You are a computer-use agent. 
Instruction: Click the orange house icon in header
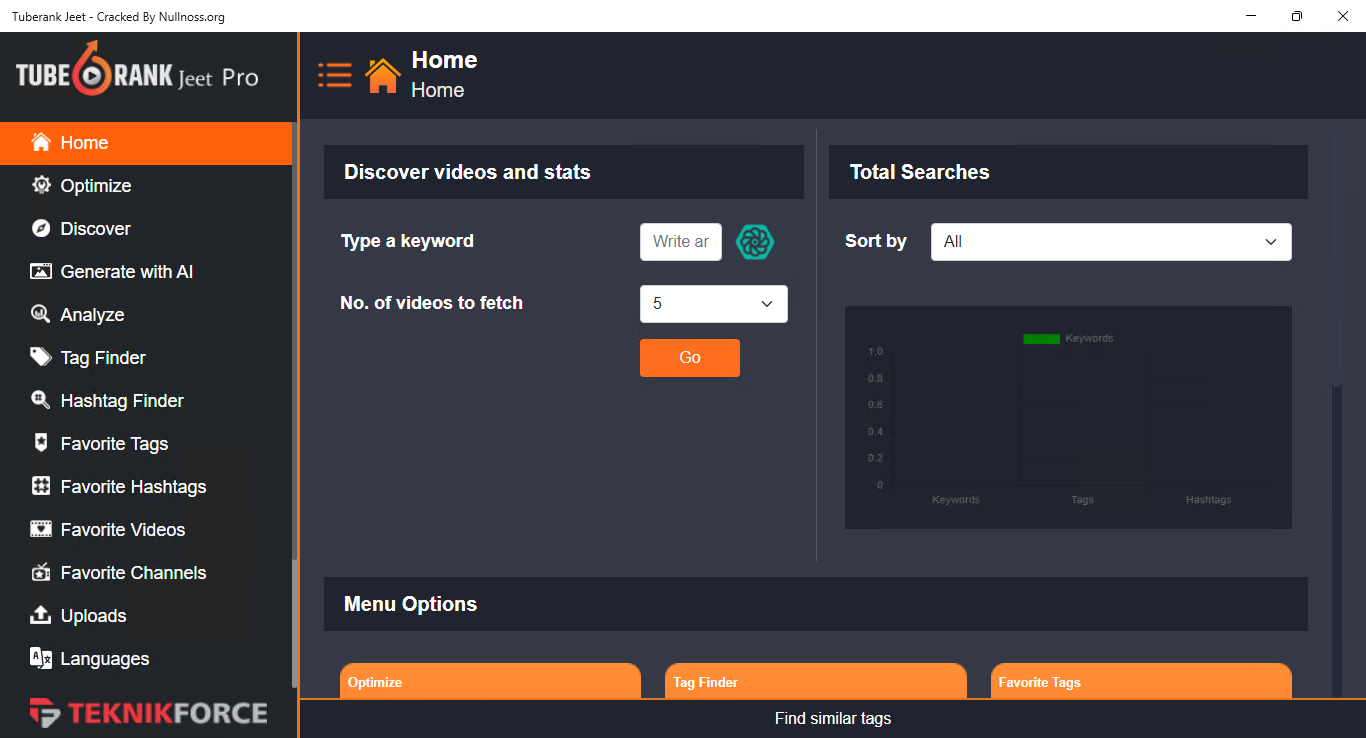(x=383, y=75)
